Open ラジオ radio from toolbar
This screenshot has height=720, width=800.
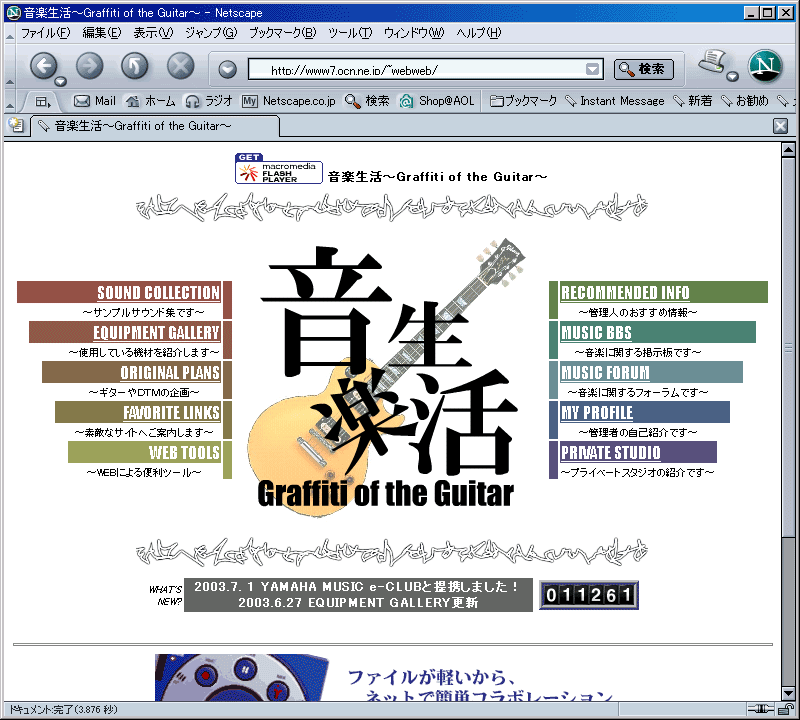[x=209, y=101]
